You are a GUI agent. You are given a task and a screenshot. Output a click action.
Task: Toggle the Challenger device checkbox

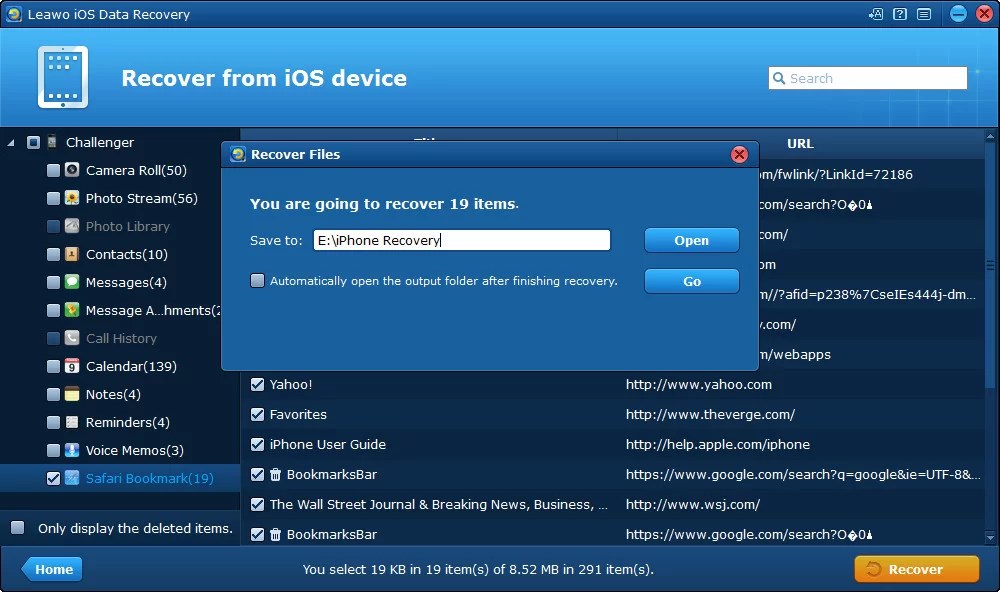[34, 142]
